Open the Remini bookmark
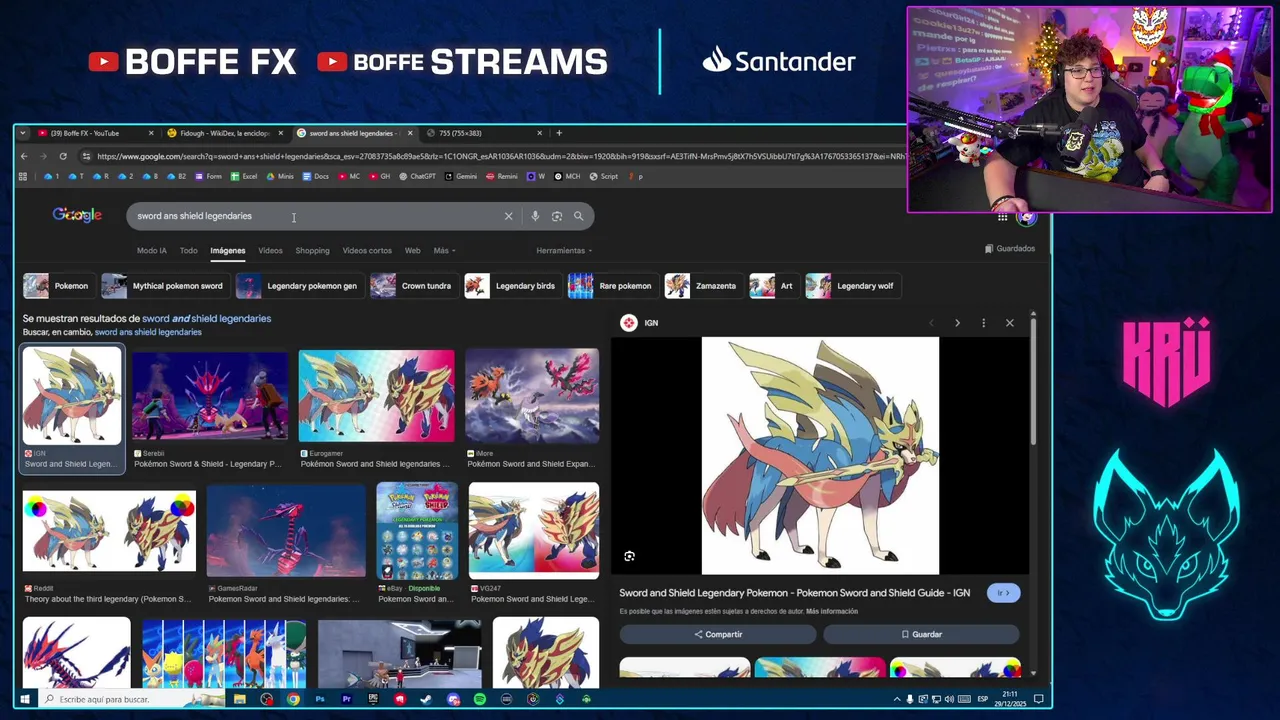This screenshot has width=1280, height=720. coord(501,176)
